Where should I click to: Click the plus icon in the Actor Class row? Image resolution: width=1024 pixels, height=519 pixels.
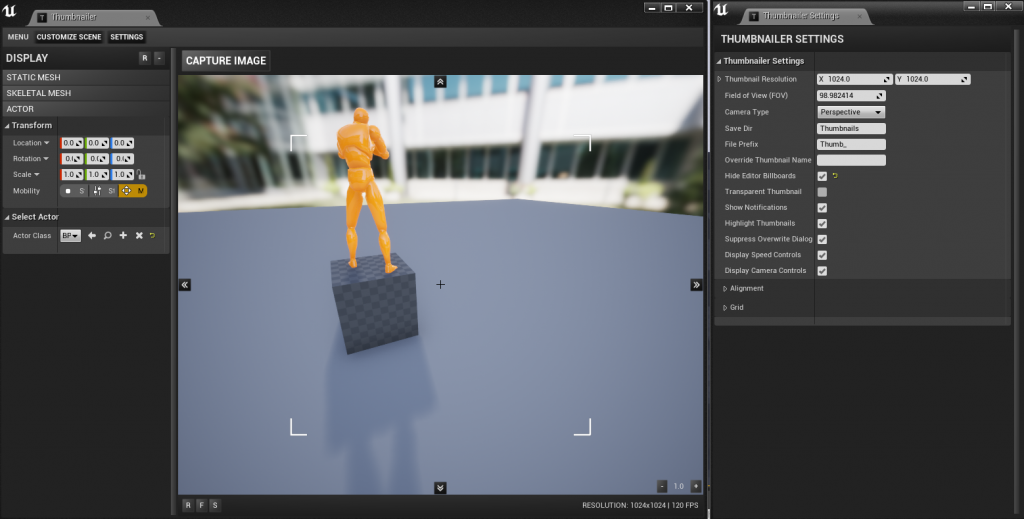click(x=122, y=236)
